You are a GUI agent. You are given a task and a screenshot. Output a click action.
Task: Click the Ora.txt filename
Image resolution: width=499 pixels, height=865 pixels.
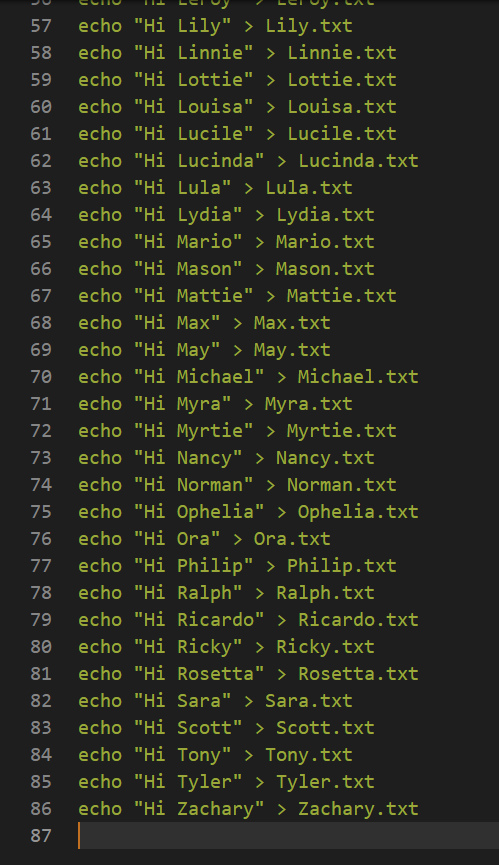[292, 539]
